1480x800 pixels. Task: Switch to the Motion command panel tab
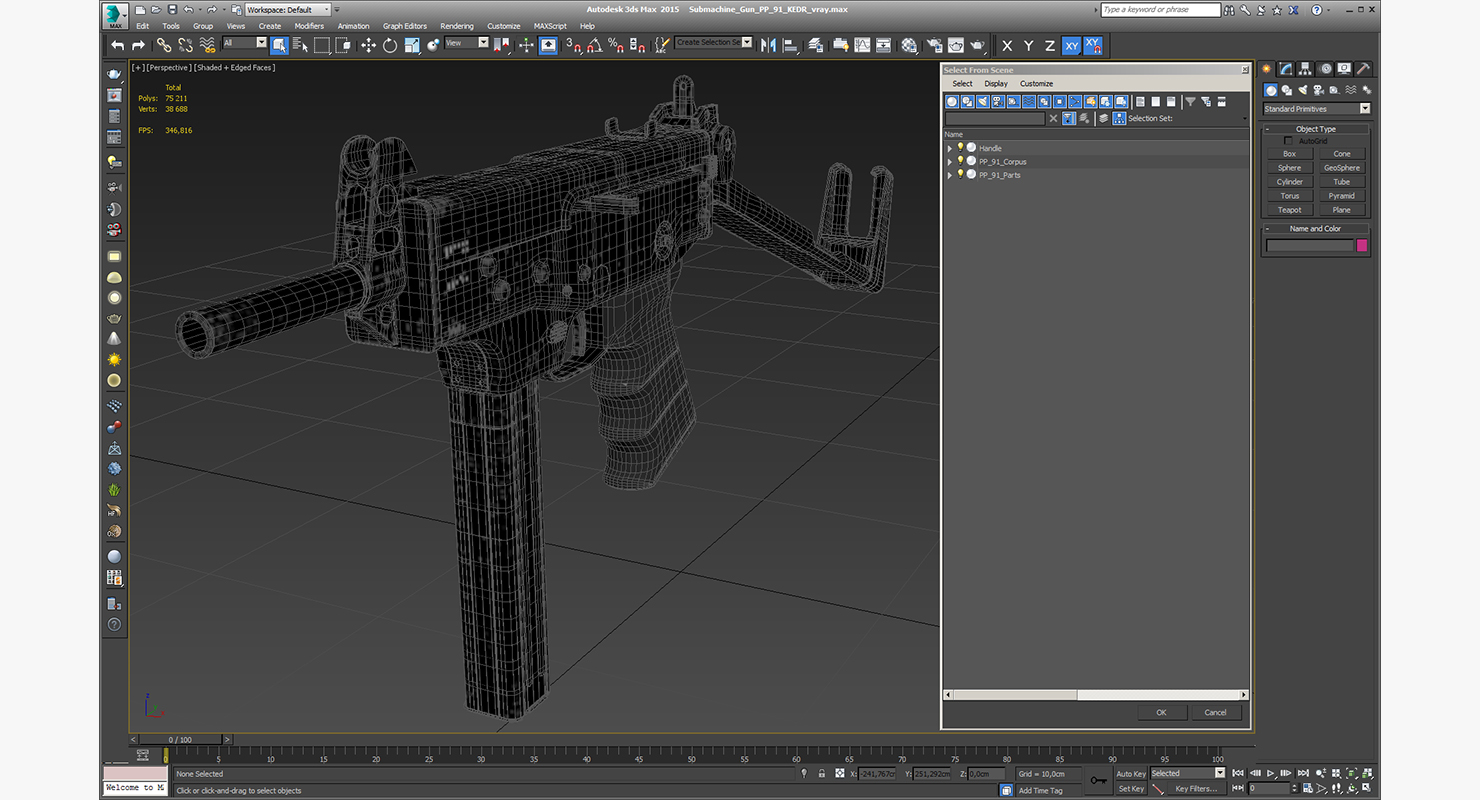[x=1325, y=69]
